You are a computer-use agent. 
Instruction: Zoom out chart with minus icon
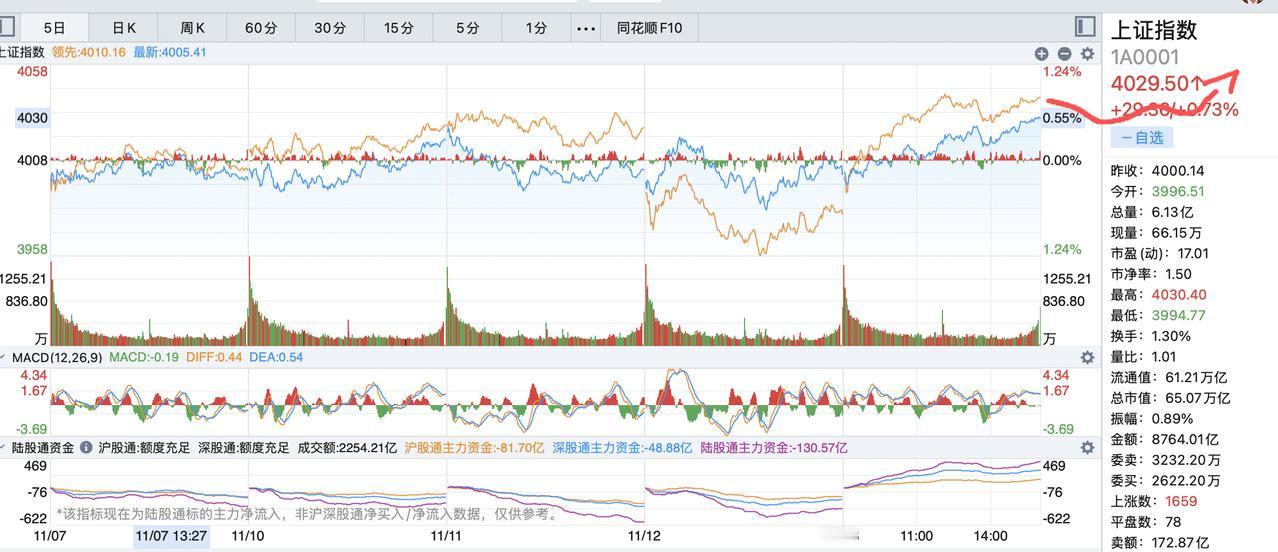pos(1064,54)
